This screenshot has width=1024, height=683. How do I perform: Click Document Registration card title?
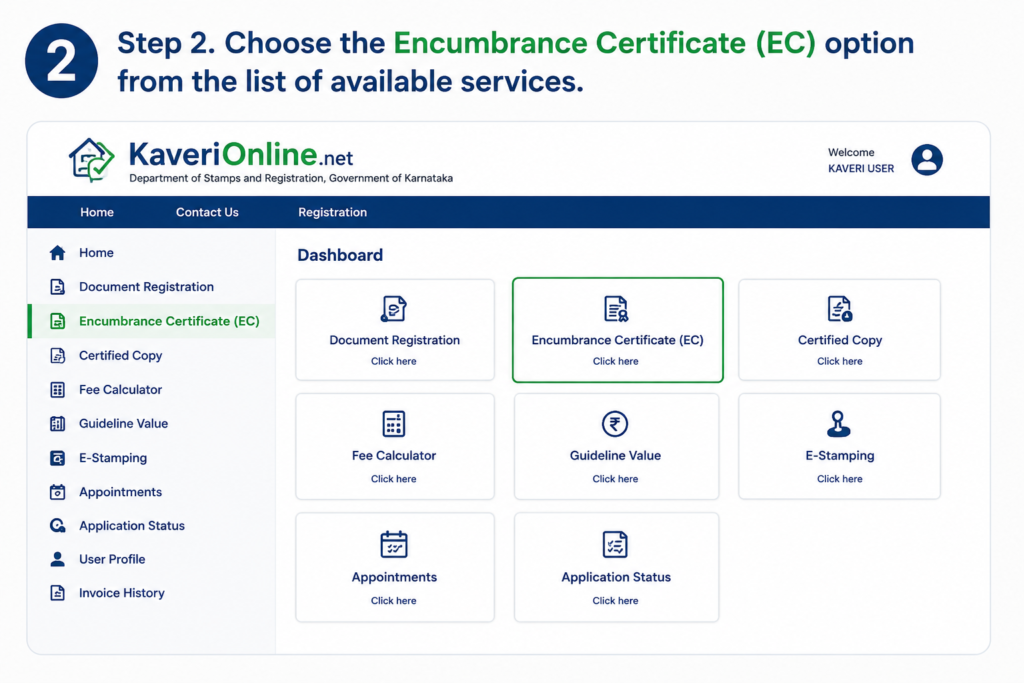click(394, 340)
